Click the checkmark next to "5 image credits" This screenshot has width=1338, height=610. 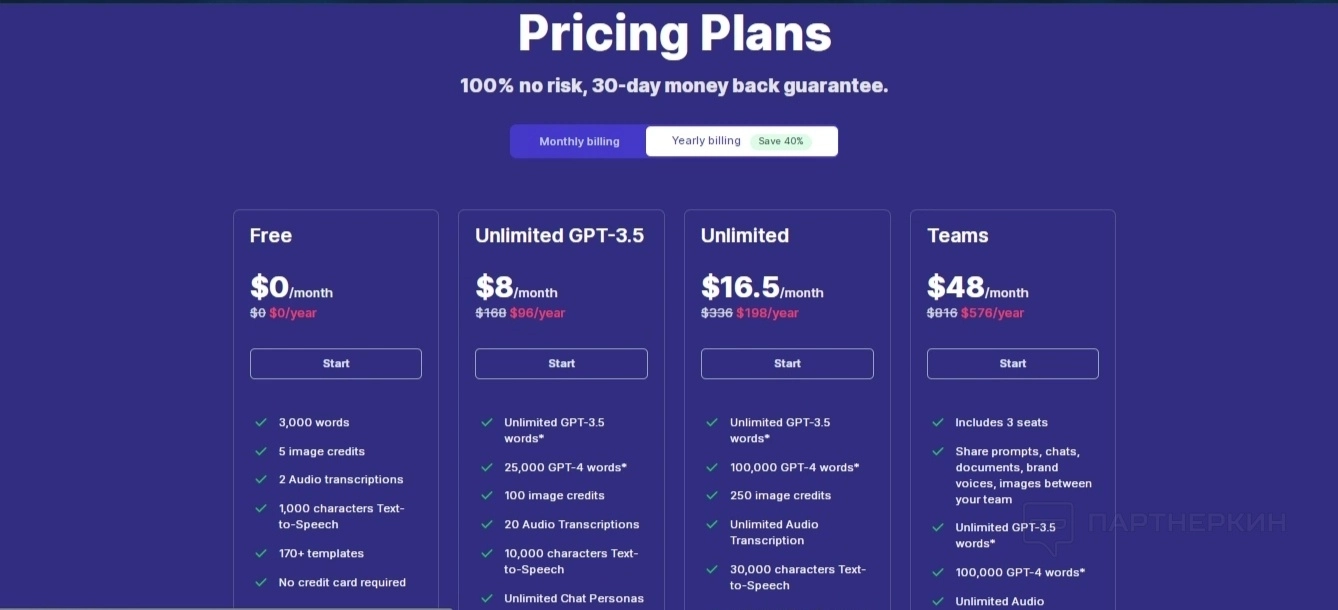tap(261, 452)
